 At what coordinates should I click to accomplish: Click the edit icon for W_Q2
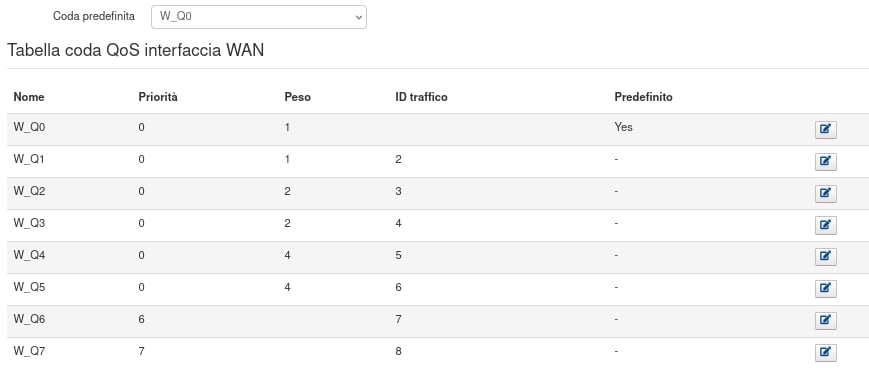click(x=825, y=194)
